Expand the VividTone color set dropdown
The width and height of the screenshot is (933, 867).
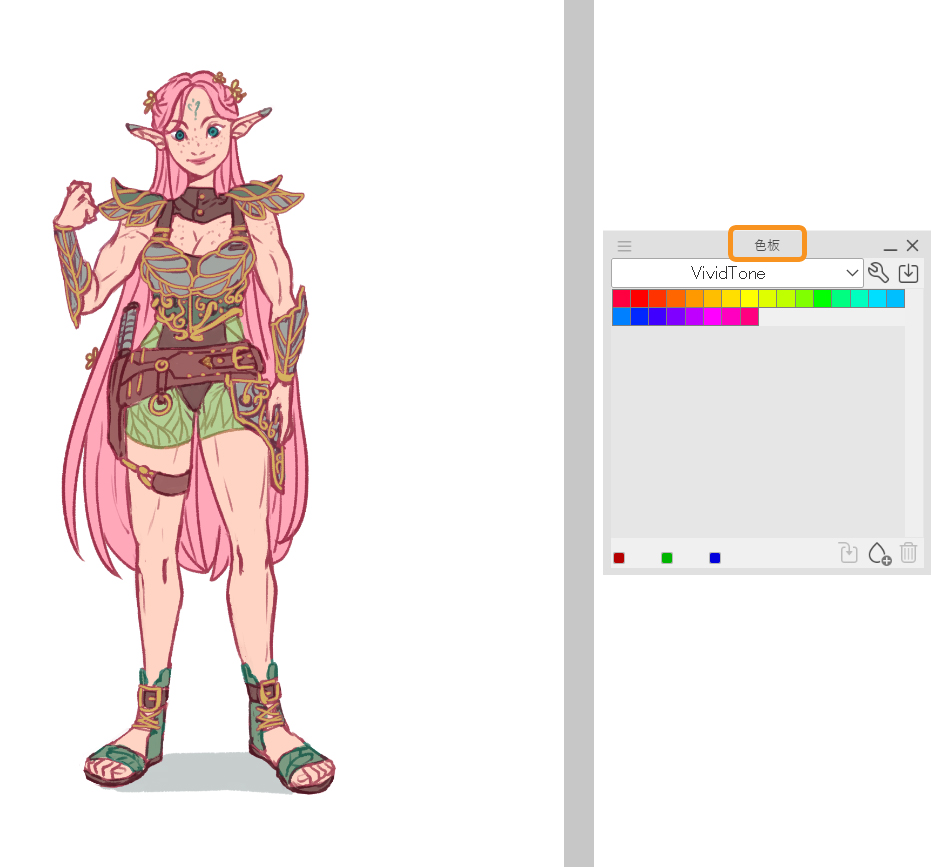tap(851, 273)
